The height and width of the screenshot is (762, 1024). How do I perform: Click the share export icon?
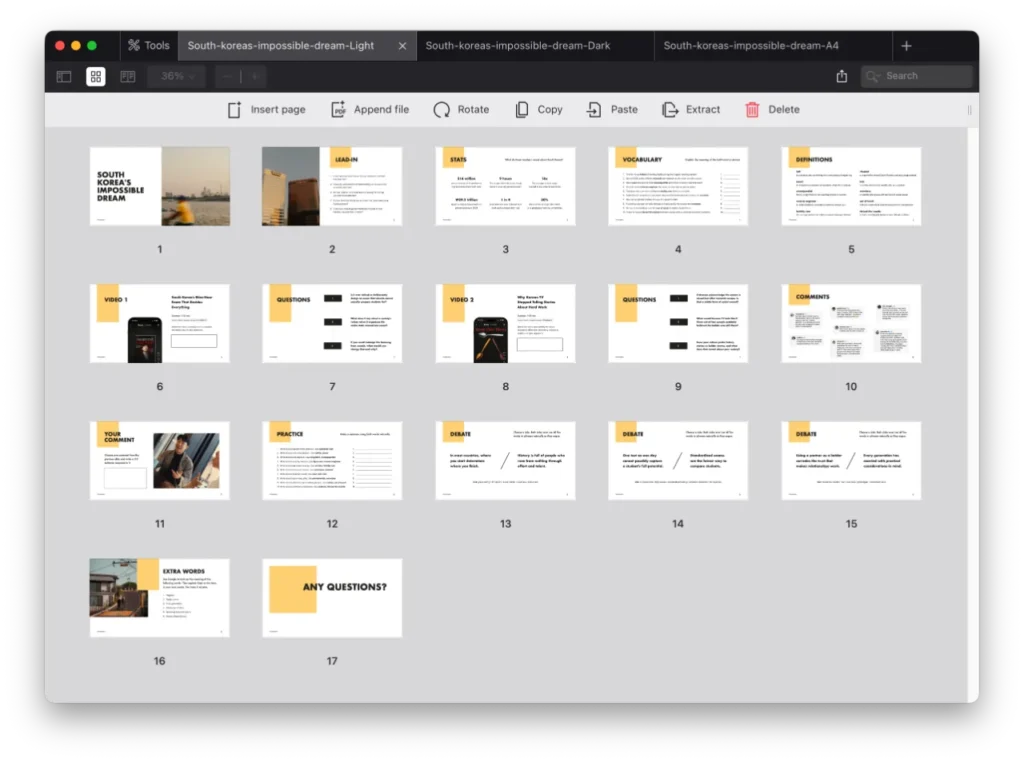(842, 76)
